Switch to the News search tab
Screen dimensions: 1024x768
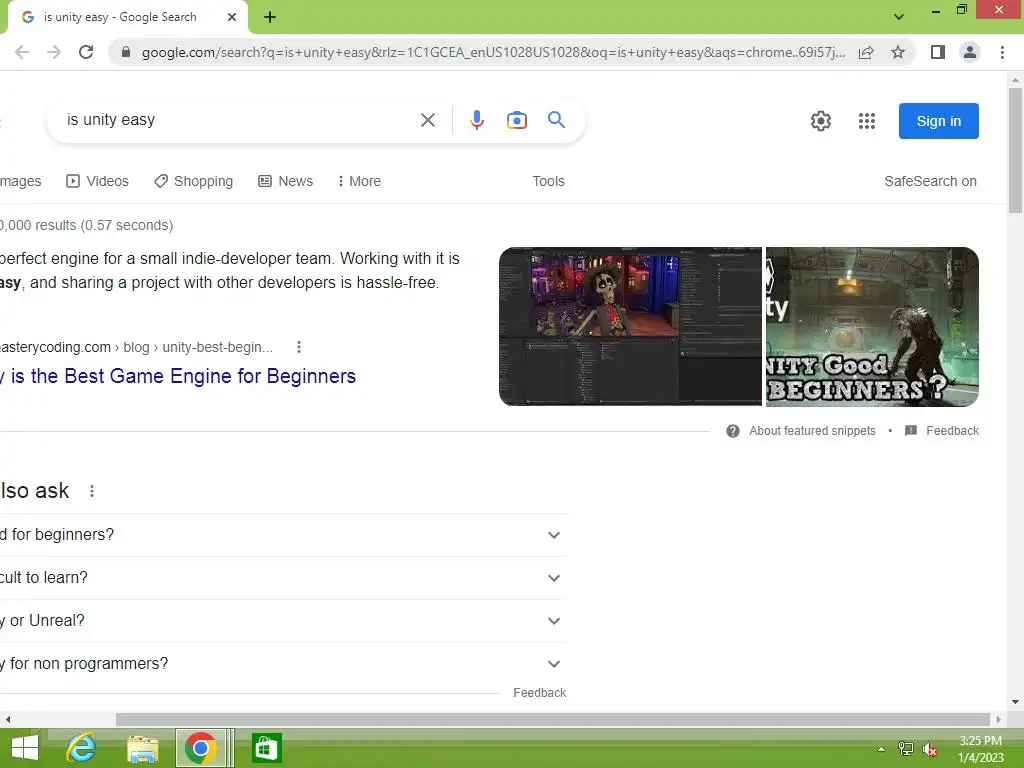click(285, 181)
